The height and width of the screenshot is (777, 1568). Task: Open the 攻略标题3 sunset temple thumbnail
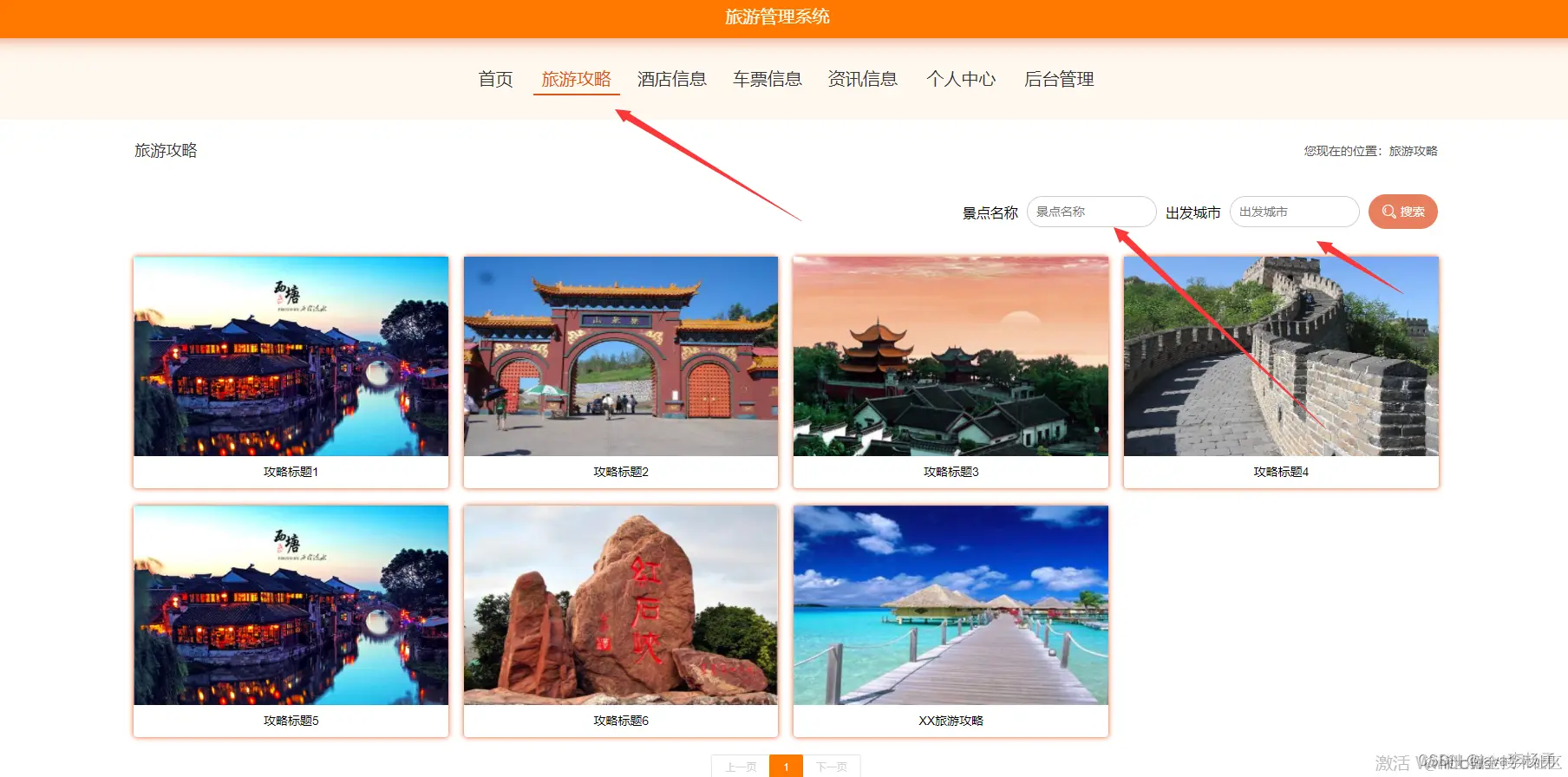pyautogui.click(x=951, y=356)
